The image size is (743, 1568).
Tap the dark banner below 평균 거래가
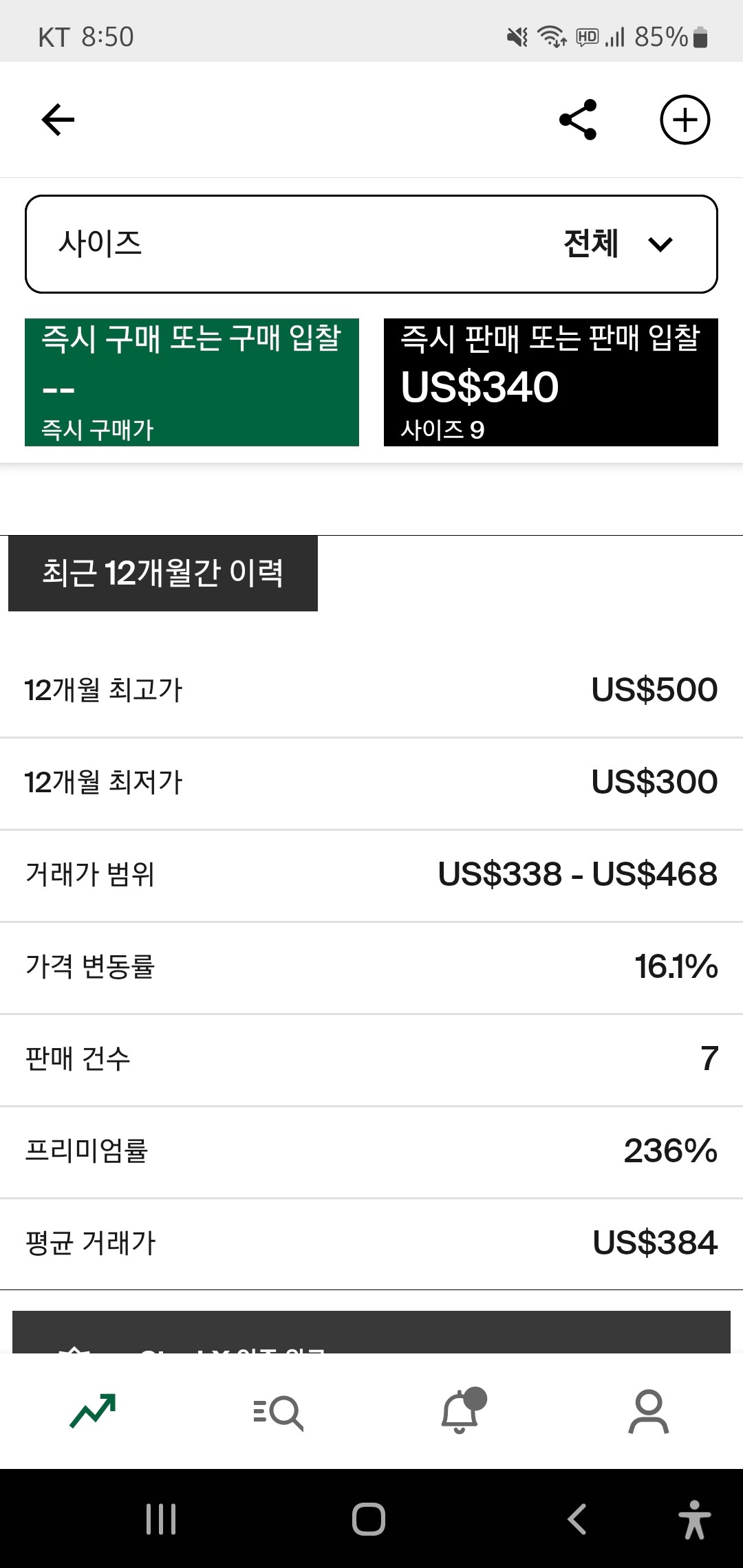(x=371, y=1333)
